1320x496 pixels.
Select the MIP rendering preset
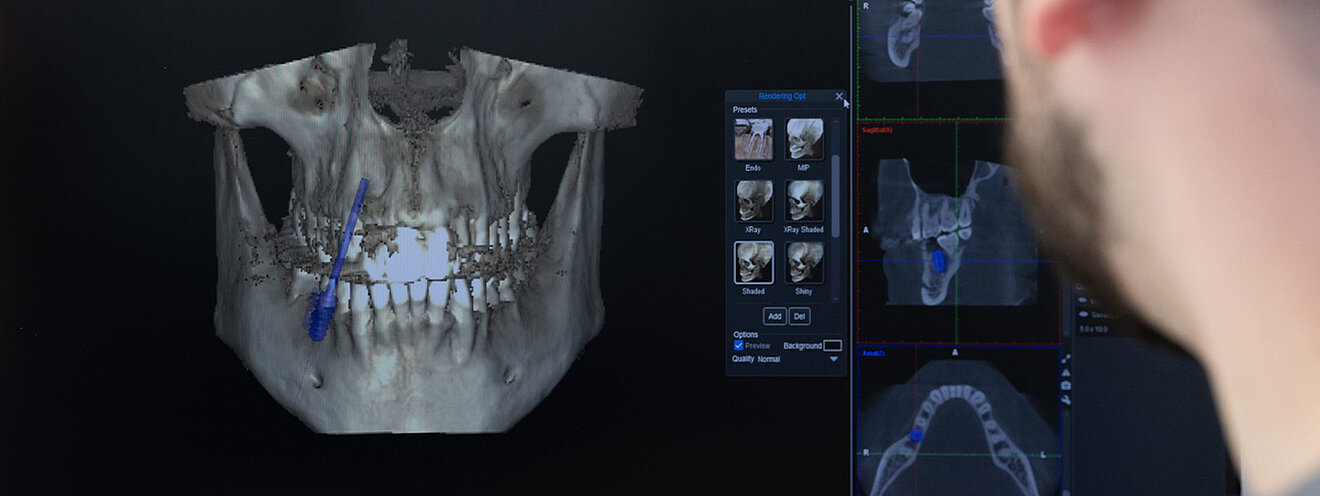(x=804, y=140)
